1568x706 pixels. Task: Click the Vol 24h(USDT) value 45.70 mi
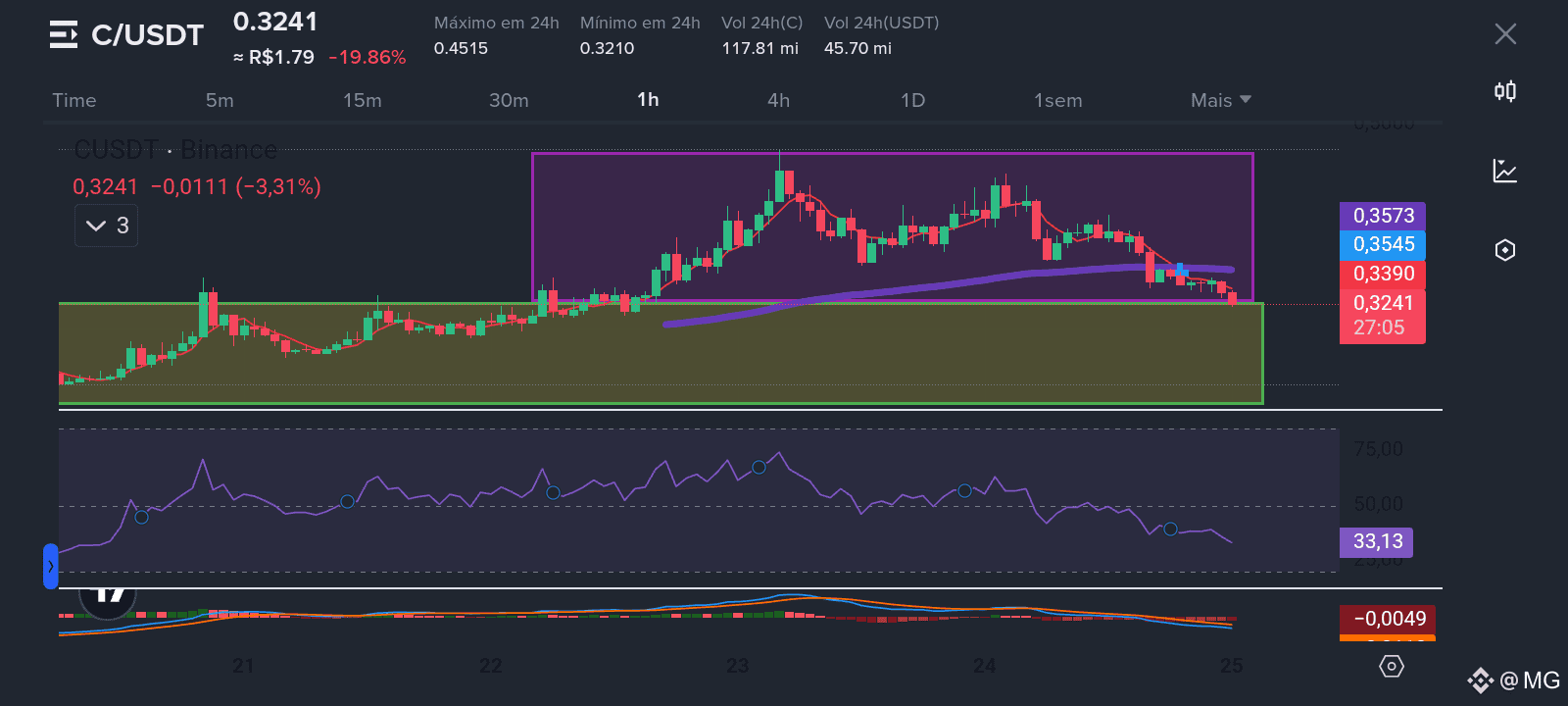[857, 48]
